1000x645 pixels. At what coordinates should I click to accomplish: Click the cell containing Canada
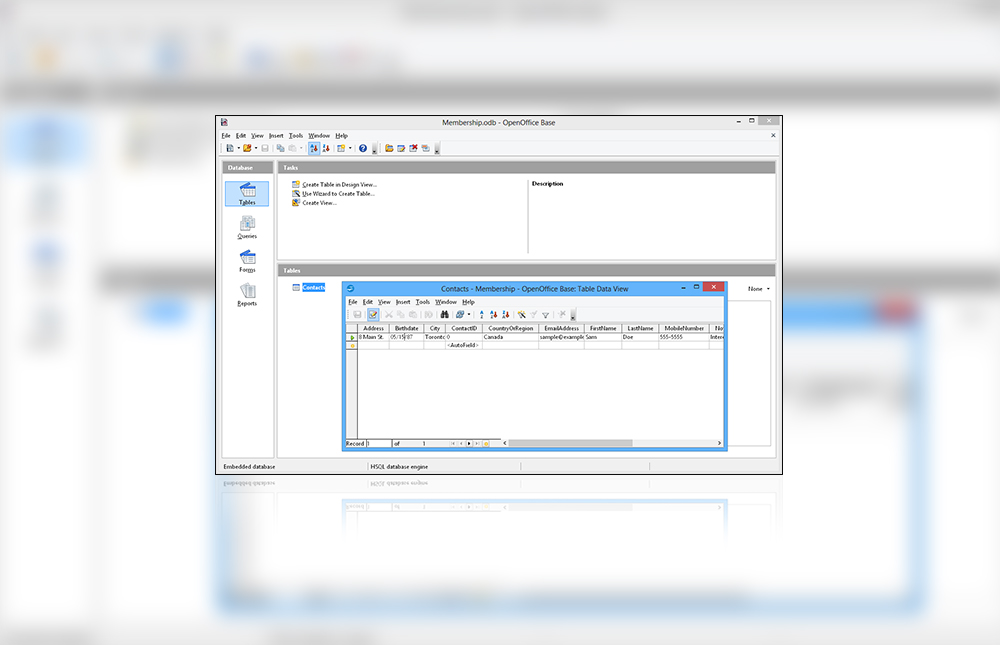(x=511, y=336)
